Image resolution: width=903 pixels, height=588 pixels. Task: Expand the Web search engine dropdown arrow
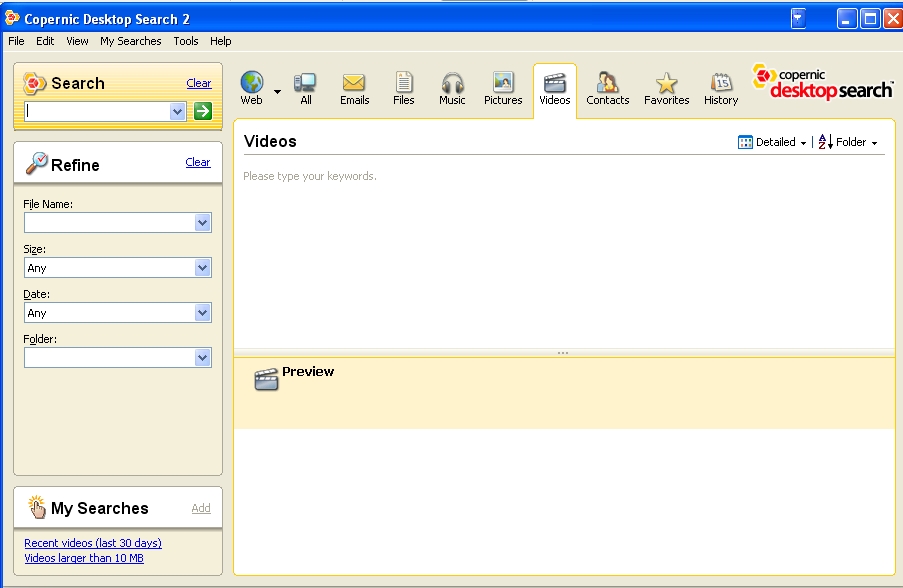(x=278, y=92)
